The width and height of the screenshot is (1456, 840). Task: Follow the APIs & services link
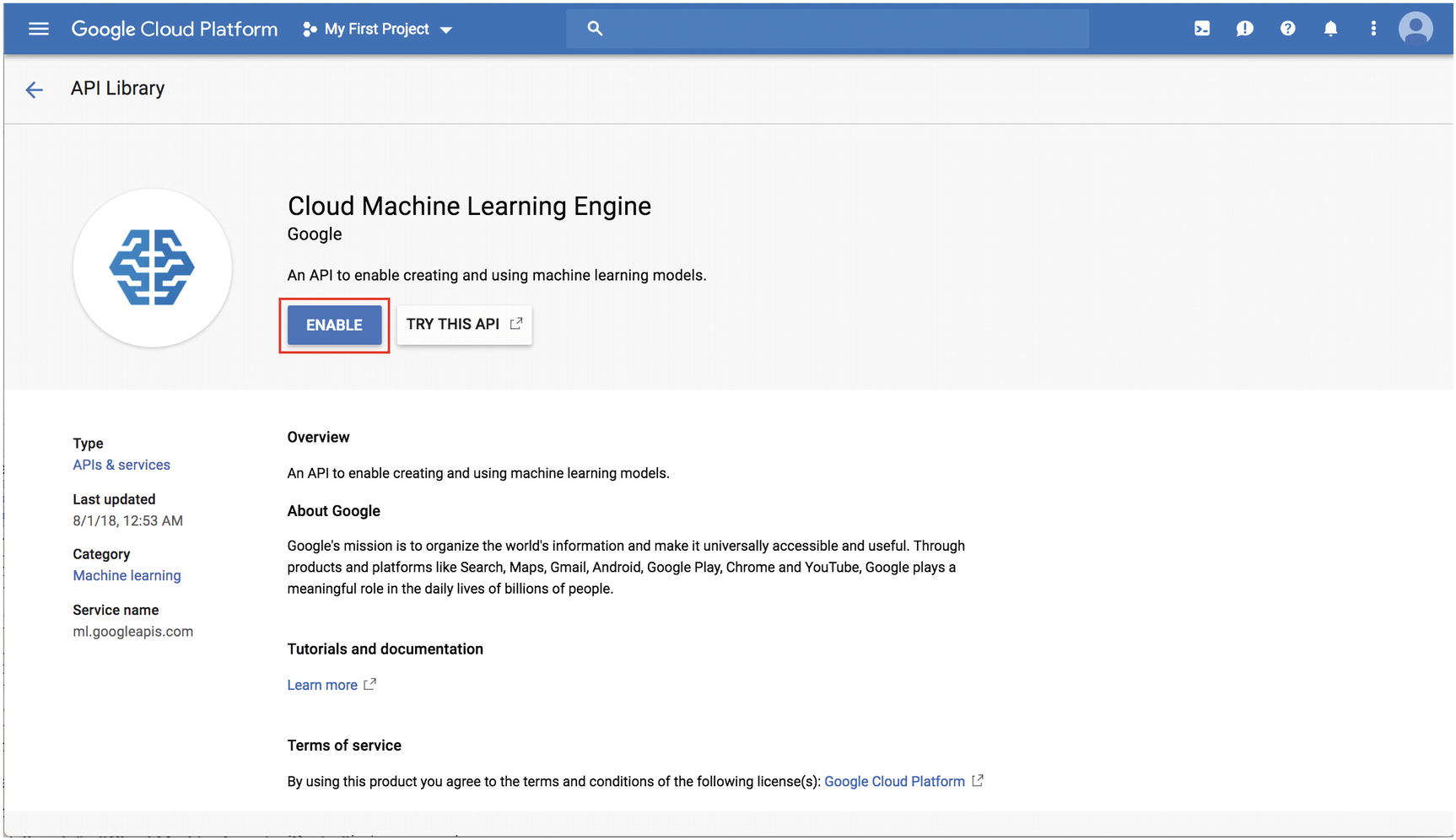coord(121,464)
